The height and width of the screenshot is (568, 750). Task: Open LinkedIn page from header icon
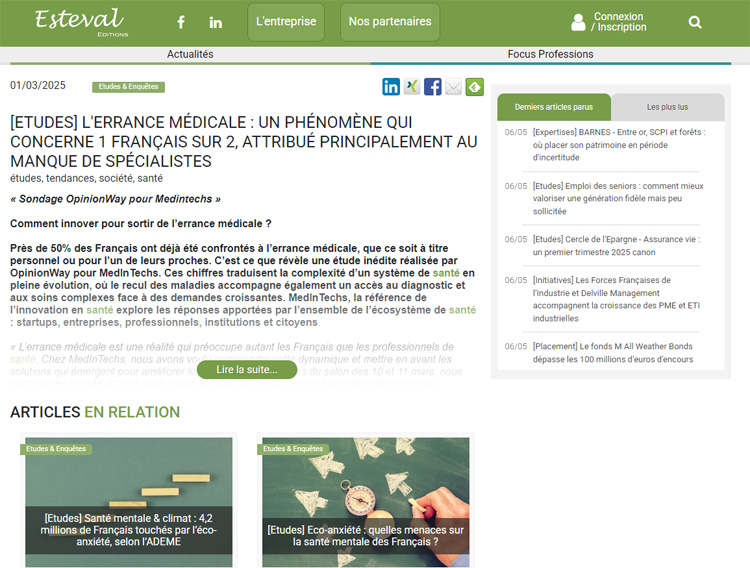[x=216, y=22]
